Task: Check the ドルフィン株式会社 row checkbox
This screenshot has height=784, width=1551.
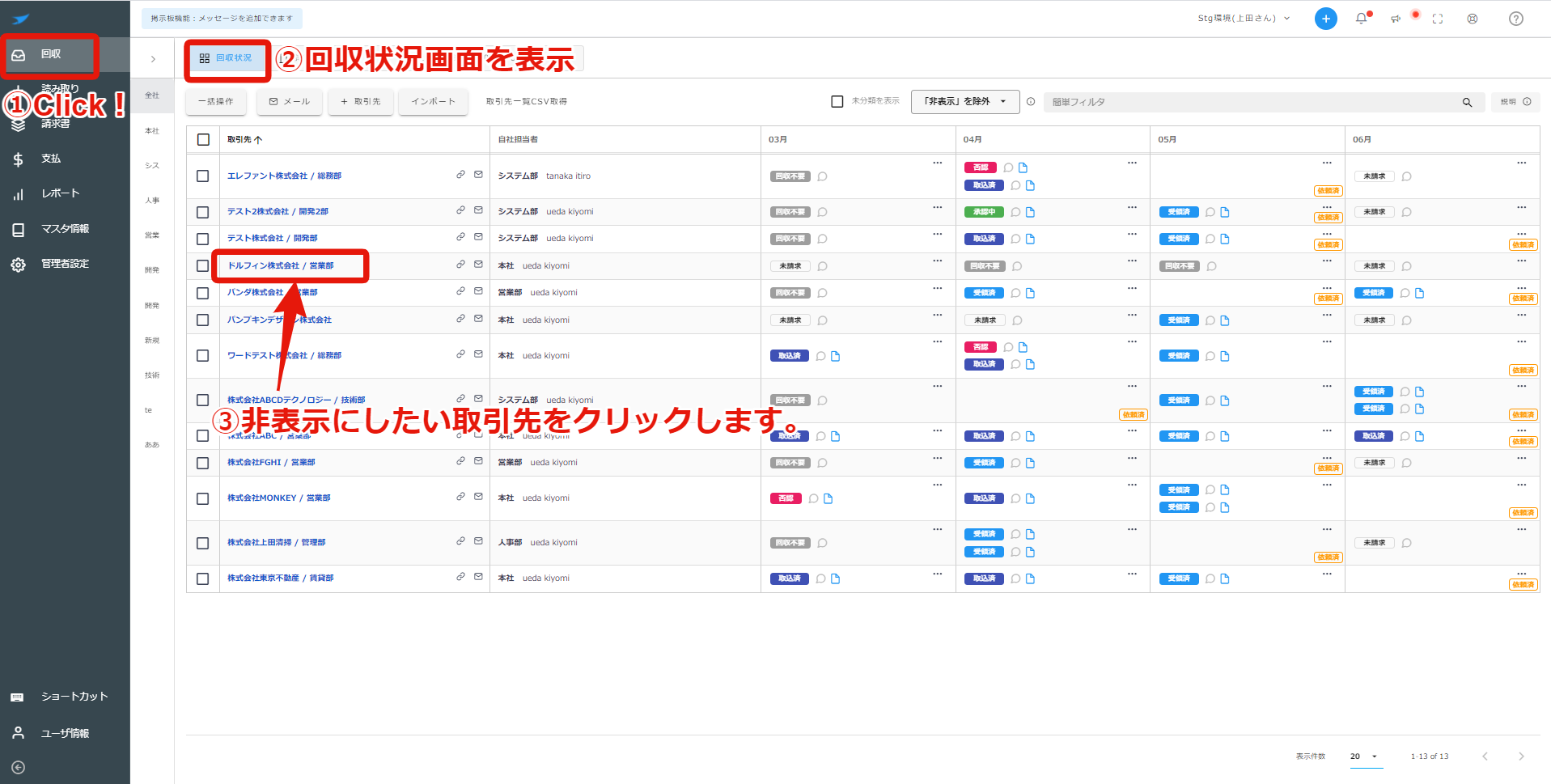Action: 203,266
